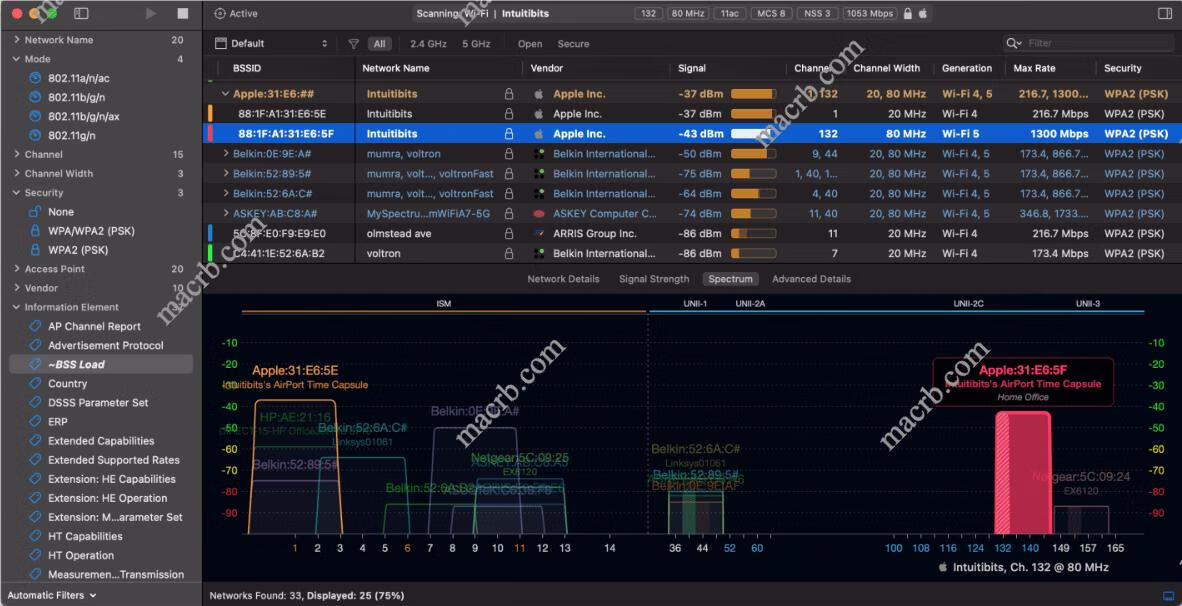Sort by the Signal column header
This screenshot has width=1182, height=606.
(x=692, y=68)
